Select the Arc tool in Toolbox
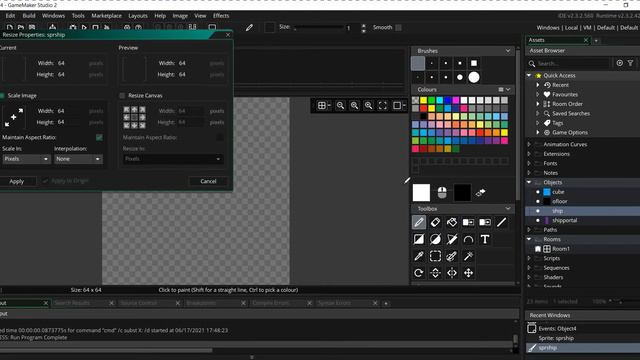The image size is (640, 360). [x=469, y=239]
